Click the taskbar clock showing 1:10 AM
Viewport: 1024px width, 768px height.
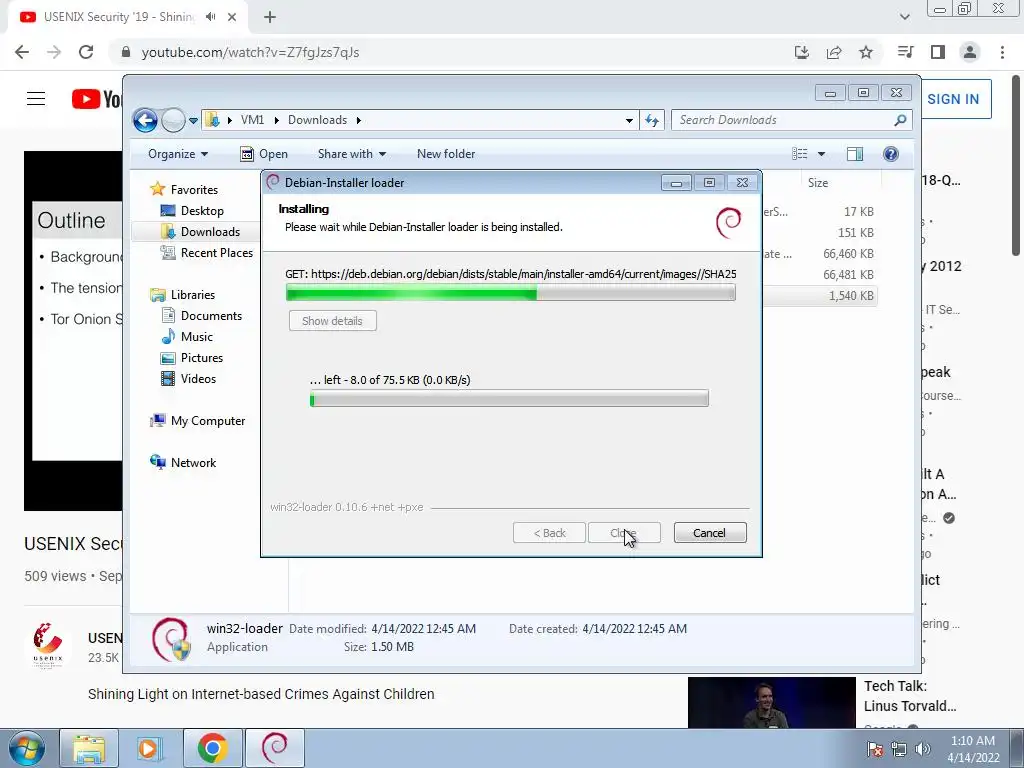973,749
